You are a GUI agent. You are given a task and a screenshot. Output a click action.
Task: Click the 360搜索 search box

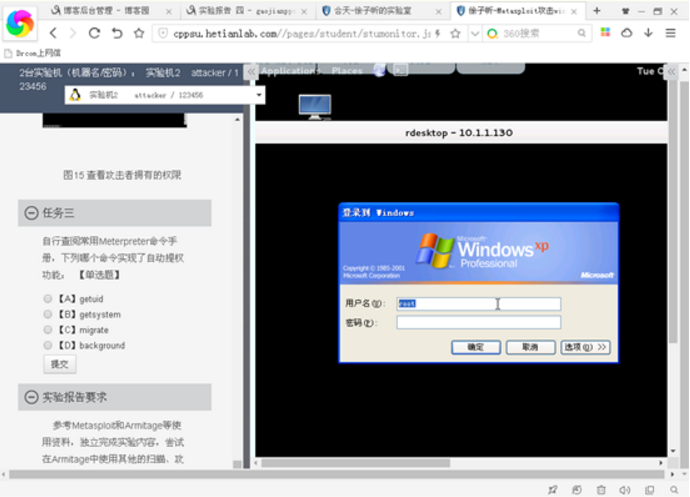(x=538, y=33)
